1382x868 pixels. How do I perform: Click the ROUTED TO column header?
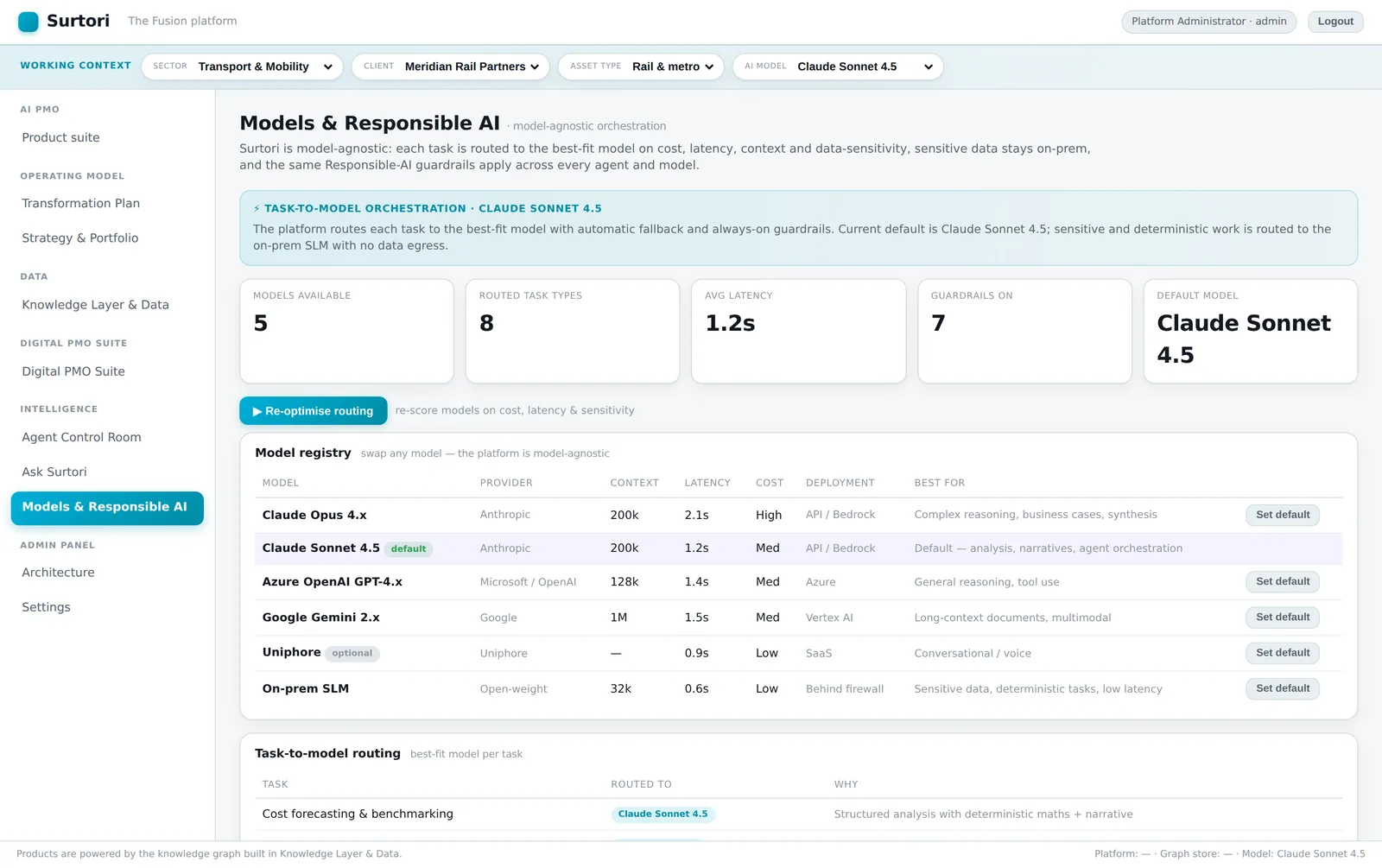click(641, 784)
